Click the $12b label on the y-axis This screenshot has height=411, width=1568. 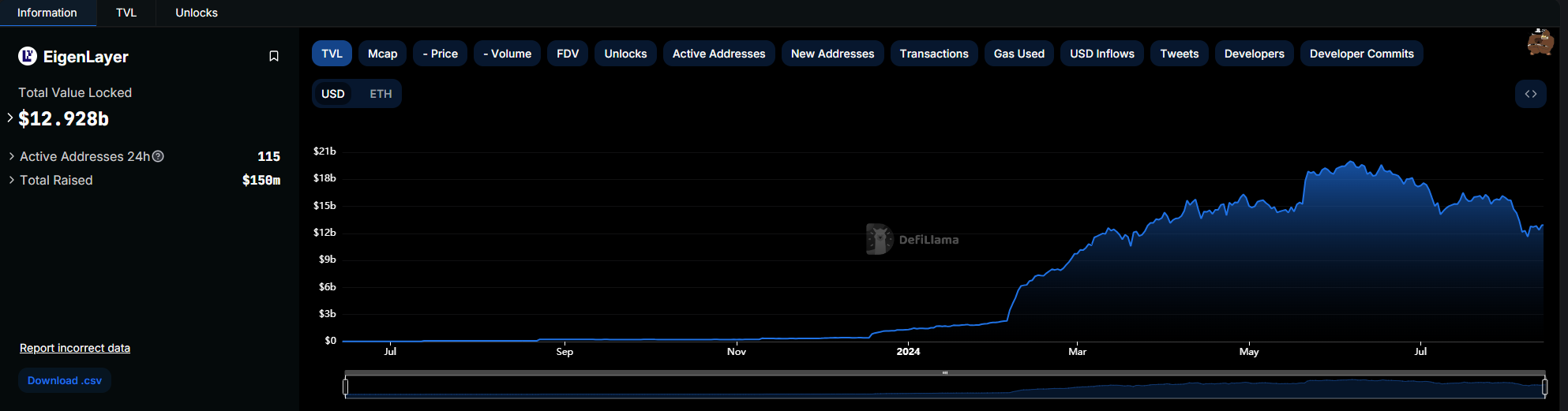click(x=324, y=232)
